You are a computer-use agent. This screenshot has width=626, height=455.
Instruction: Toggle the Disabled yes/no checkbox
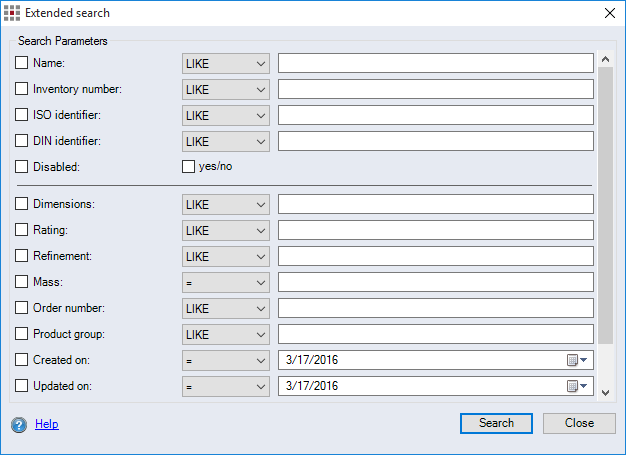pos(188,167)
